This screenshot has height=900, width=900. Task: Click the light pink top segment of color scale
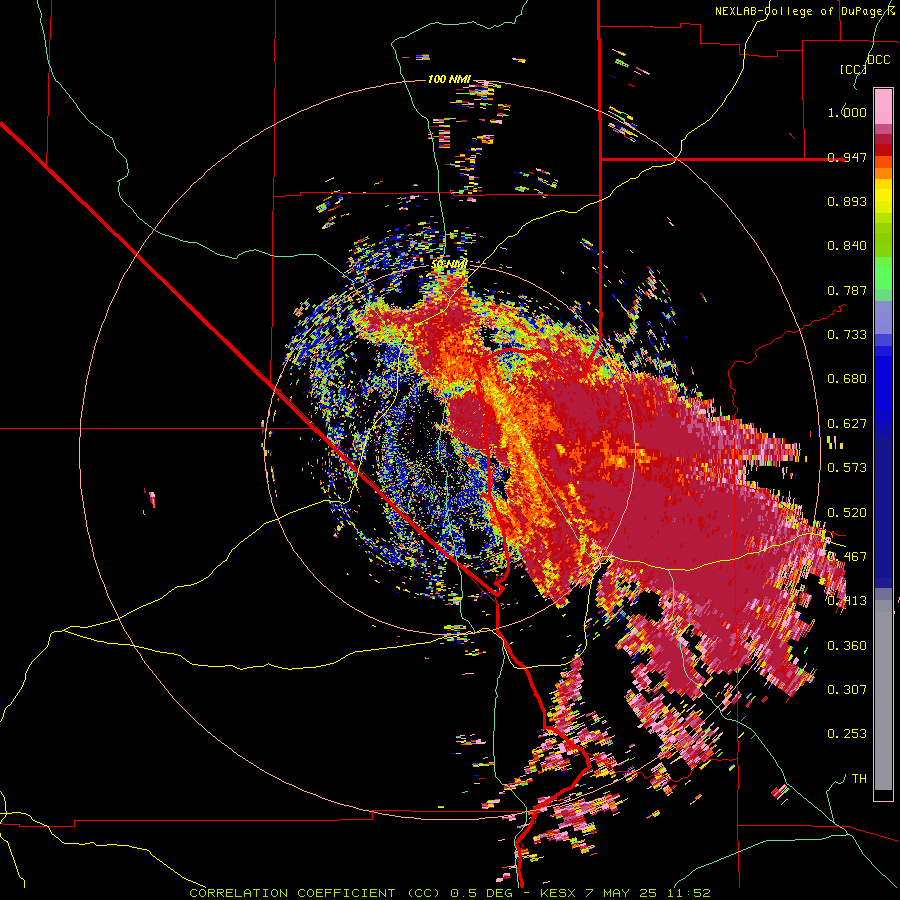883,107
